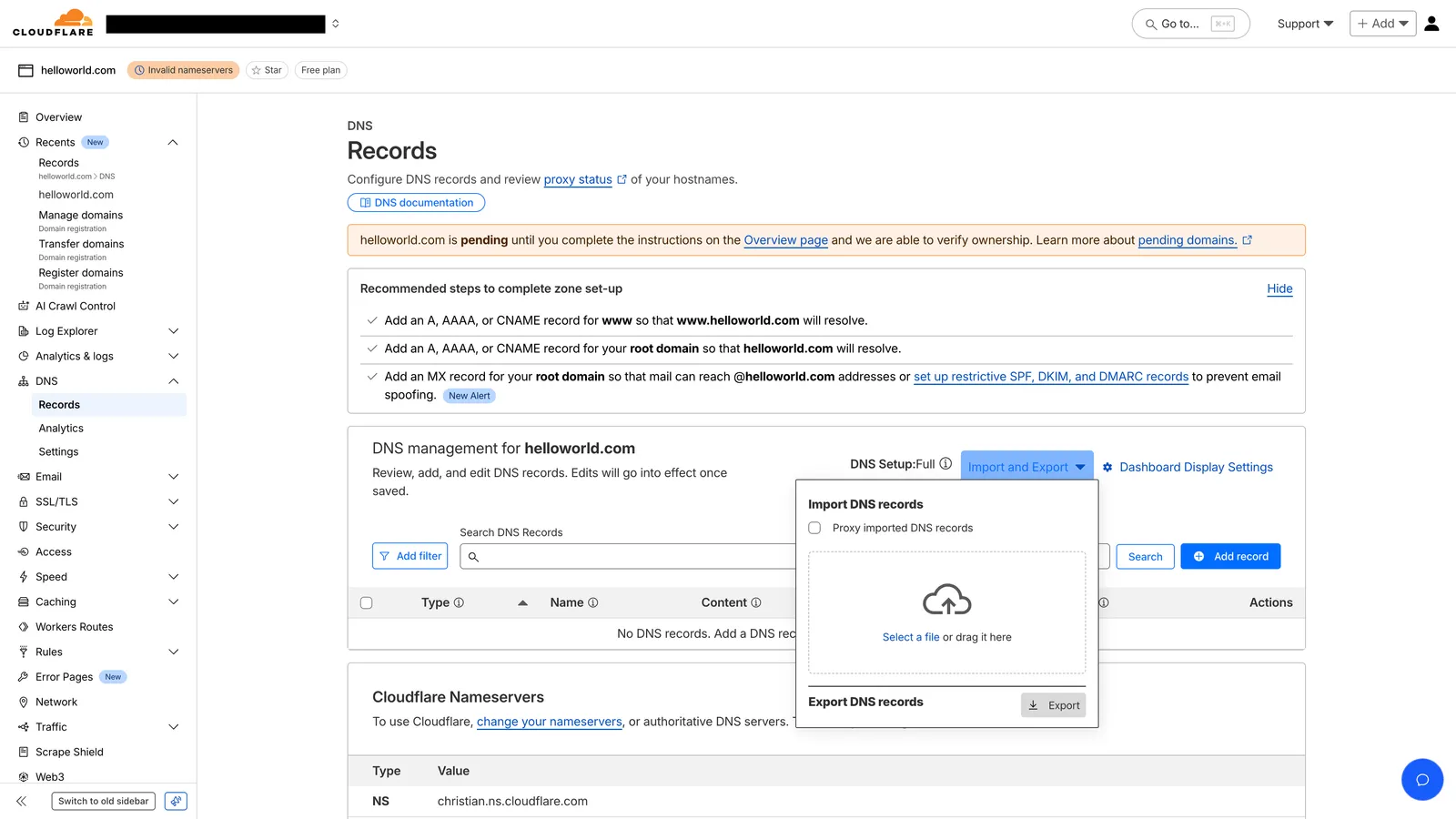Click the Web3 sidebar icon
The width and height of the screenshot is (1456, 819).
tap(24, 777)
